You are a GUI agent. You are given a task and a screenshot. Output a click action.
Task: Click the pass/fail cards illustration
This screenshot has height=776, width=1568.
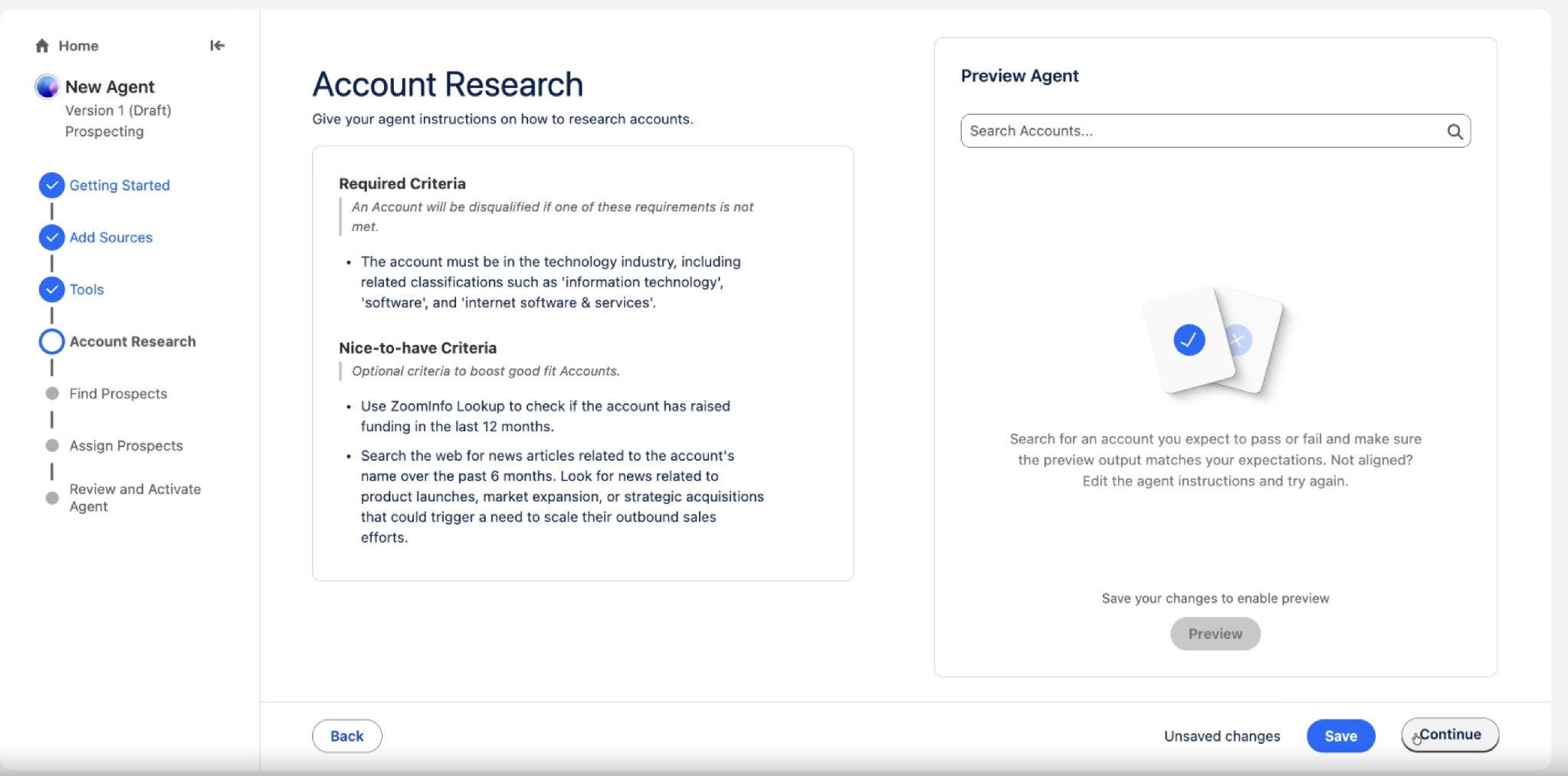[1215, 342]
